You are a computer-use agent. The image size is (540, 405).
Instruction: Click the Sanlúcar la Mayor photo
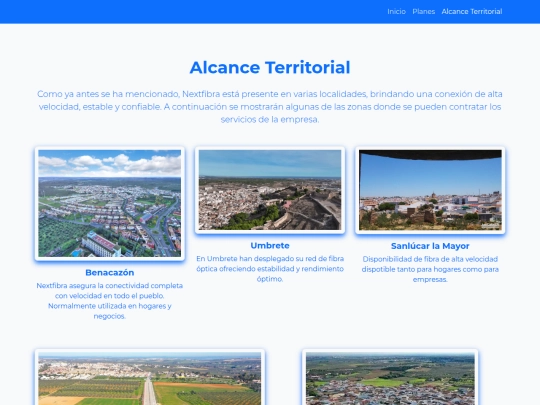[x=430, y=190]
